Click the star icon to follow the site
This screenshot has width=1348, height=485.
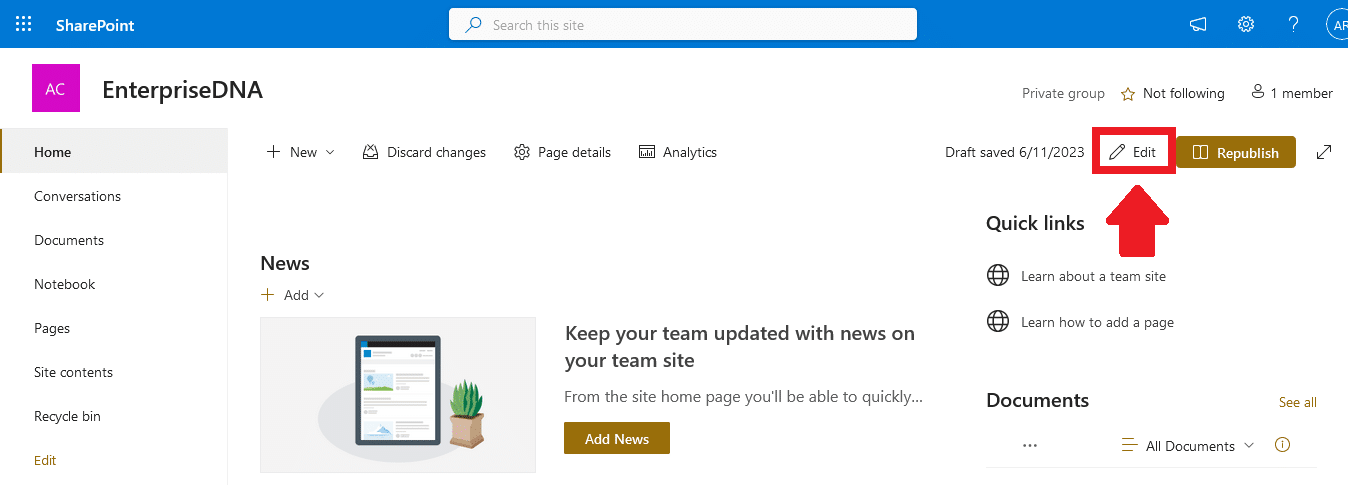(x=1128, y=94)
